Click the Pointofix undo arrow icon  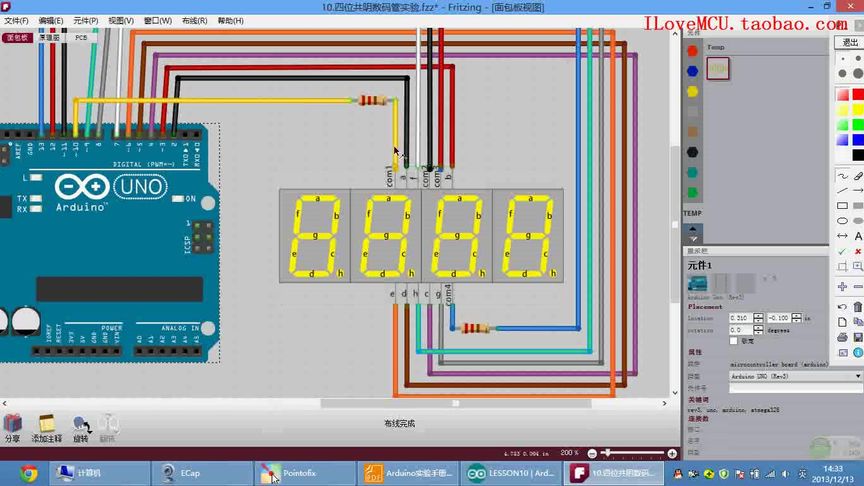pos(842,306)
